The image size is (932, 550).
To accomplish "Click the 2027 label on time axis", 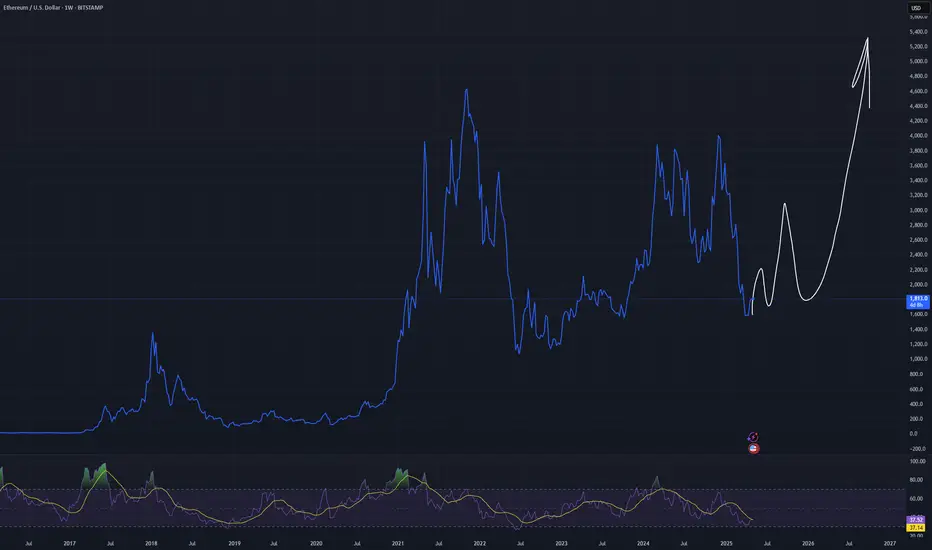I will tap(890, 543).
